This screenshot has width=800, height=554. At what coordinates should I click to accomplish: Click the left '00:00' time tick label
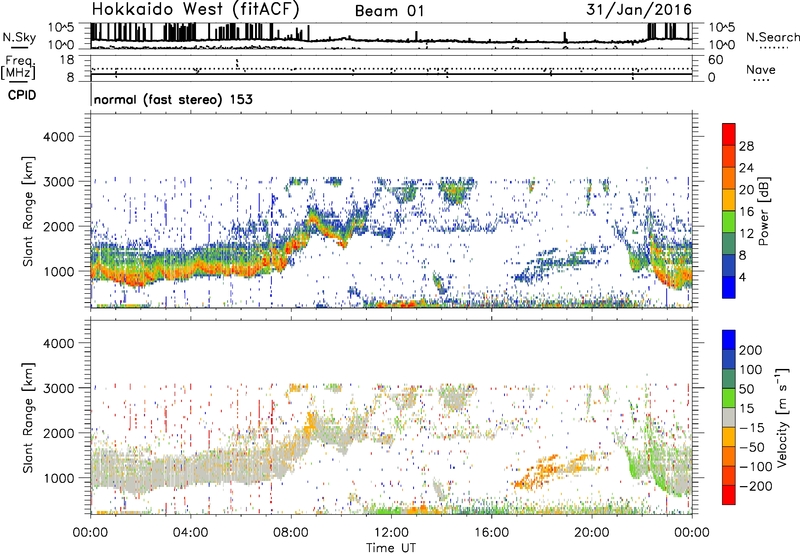click(90, 533)
